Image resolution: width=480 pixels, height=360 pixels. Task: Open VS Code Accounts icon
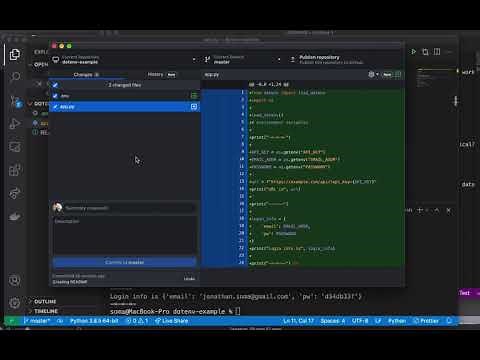[x=15, y=280]
